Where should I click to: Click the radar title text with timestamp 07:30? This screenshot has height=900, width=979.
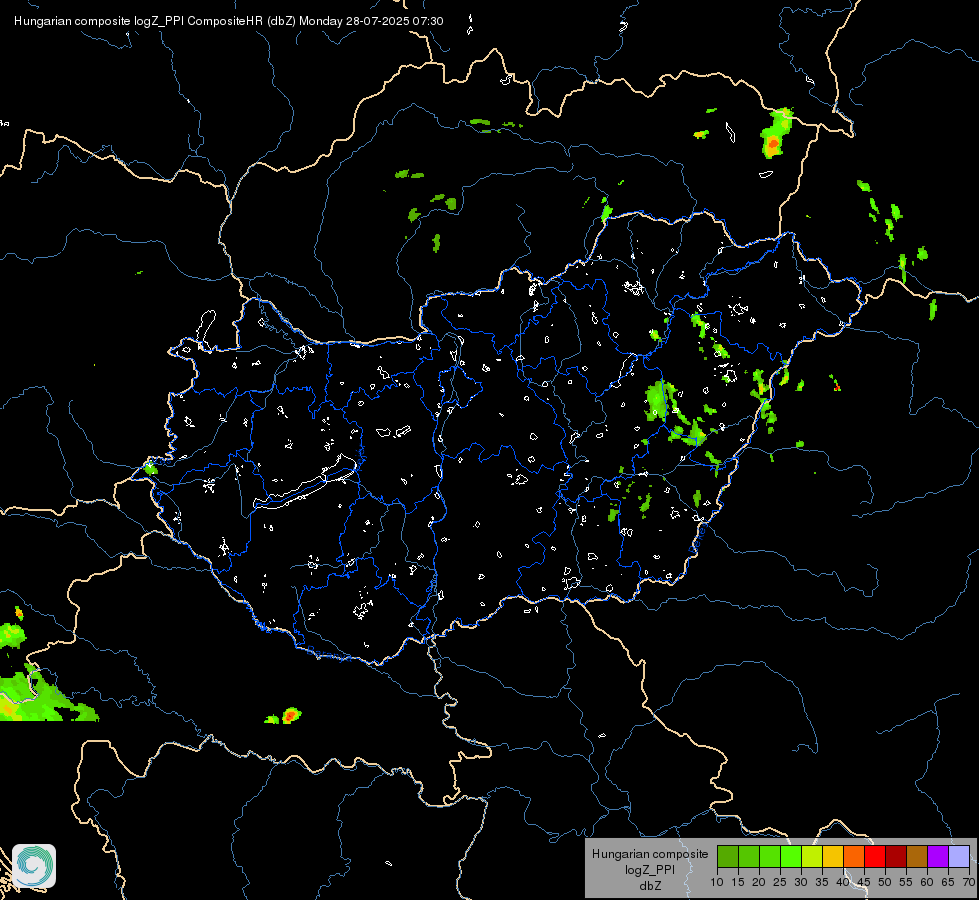tap(229, 21)
